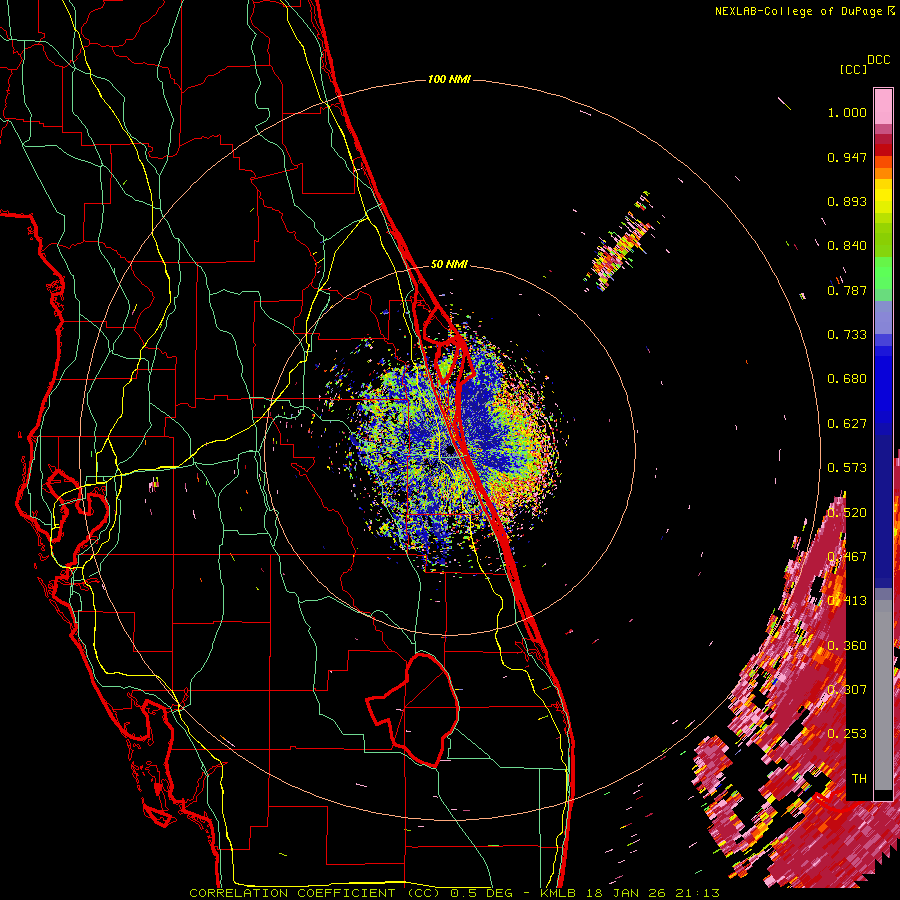900x900 pixels.
Task: Pick the yellow segment of the color scale
Action: pos(883,196)
